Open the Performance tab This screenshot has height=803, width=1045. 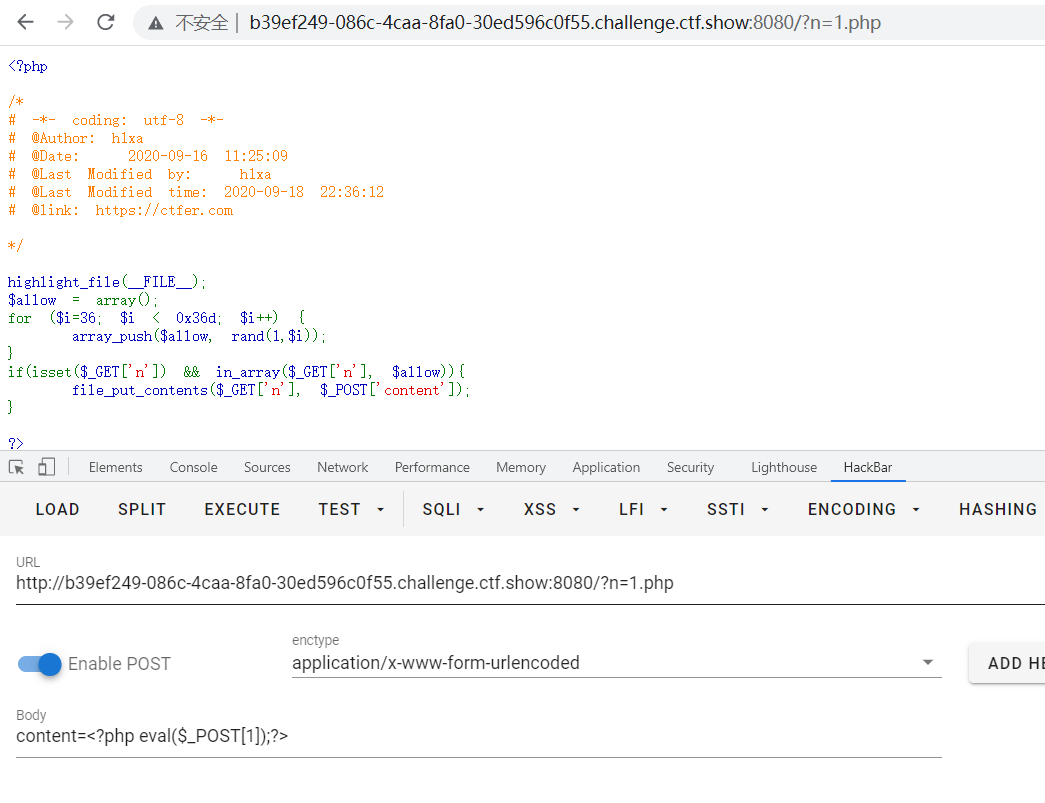tap(432, 467)
